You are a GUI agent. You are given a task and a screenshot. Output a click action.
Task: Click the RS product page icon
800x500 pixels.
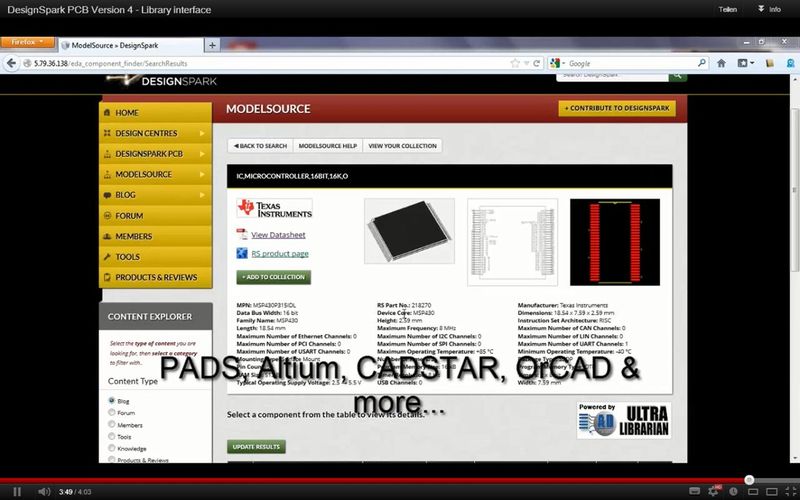pyautogui.click(x=242, y=253)
